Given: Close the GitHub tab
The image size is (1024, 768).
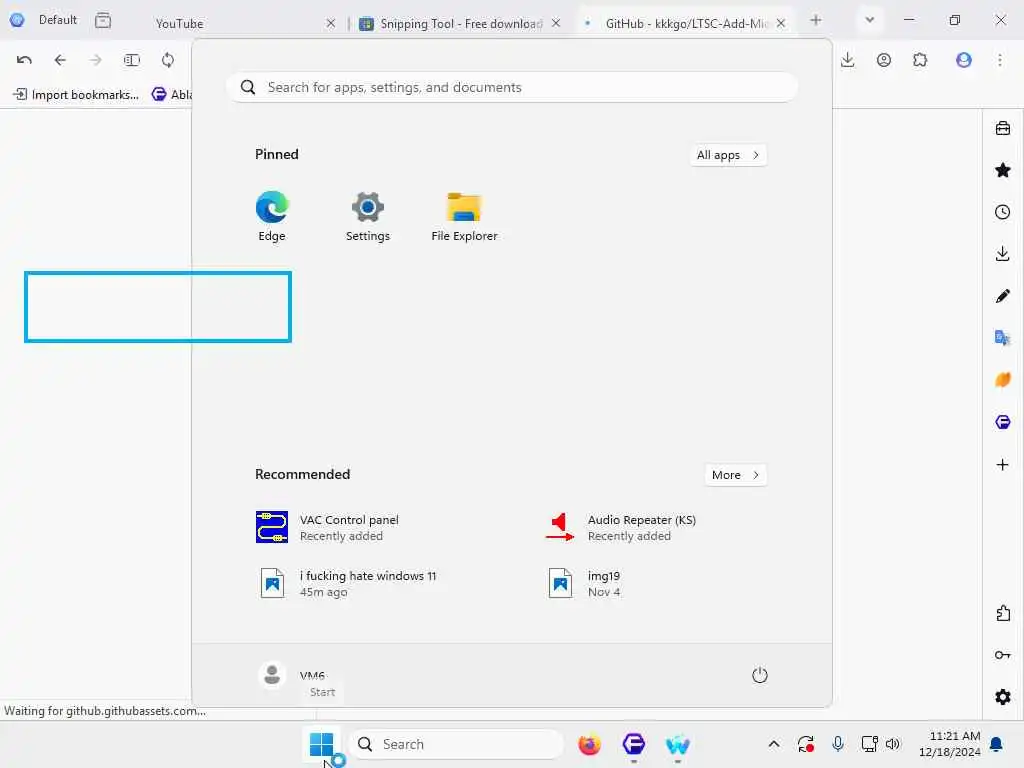Looking at the screenshot, I should pyautogui.click(x=781, y=24).
